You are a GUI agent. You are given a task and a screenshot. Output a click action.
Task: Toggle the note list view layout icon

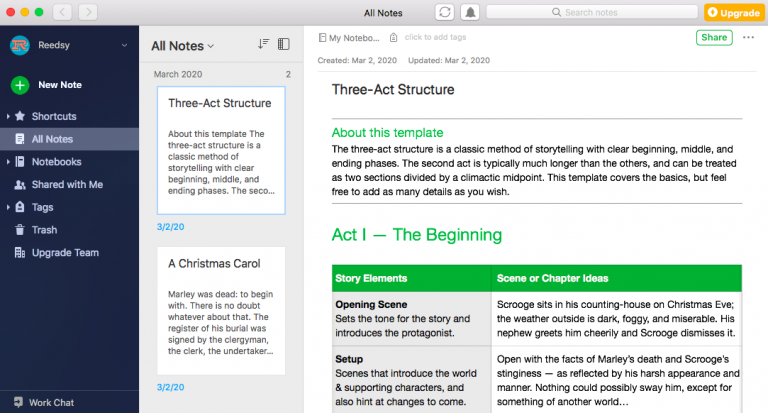coord(284,44)
